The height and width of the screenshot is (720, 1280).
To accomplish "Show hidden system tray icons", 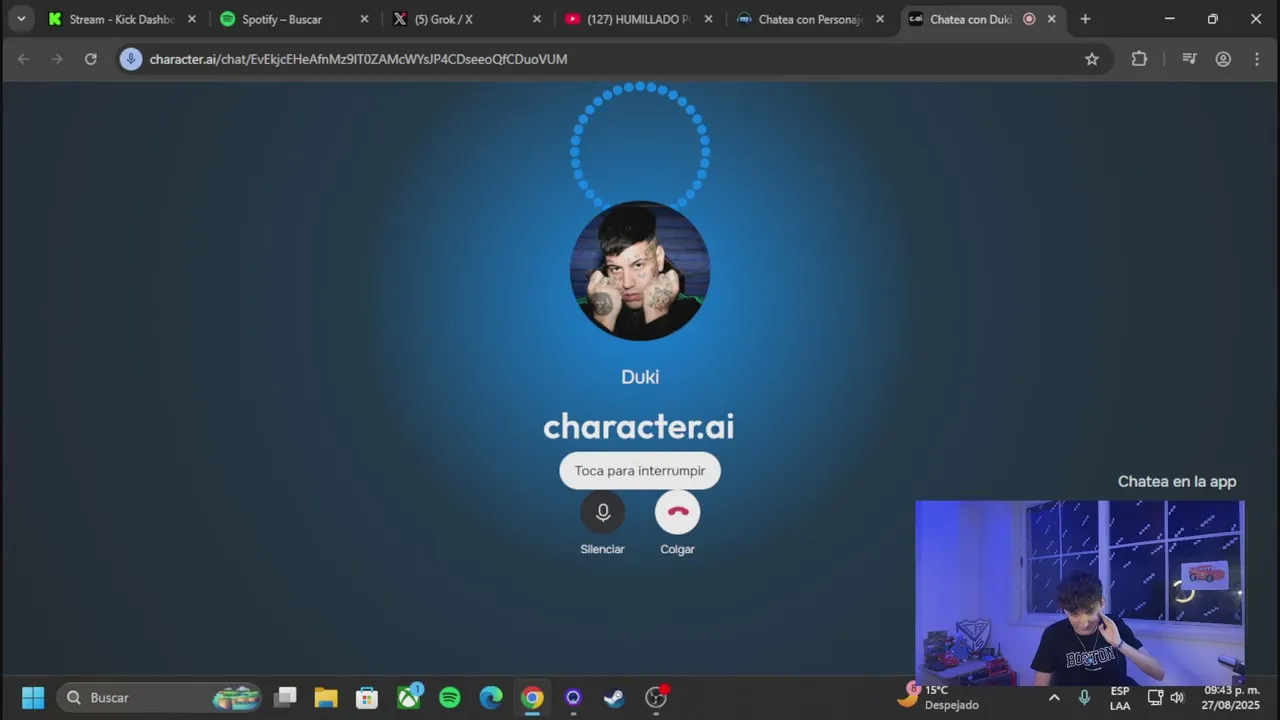I will (x=1054, y=697).
